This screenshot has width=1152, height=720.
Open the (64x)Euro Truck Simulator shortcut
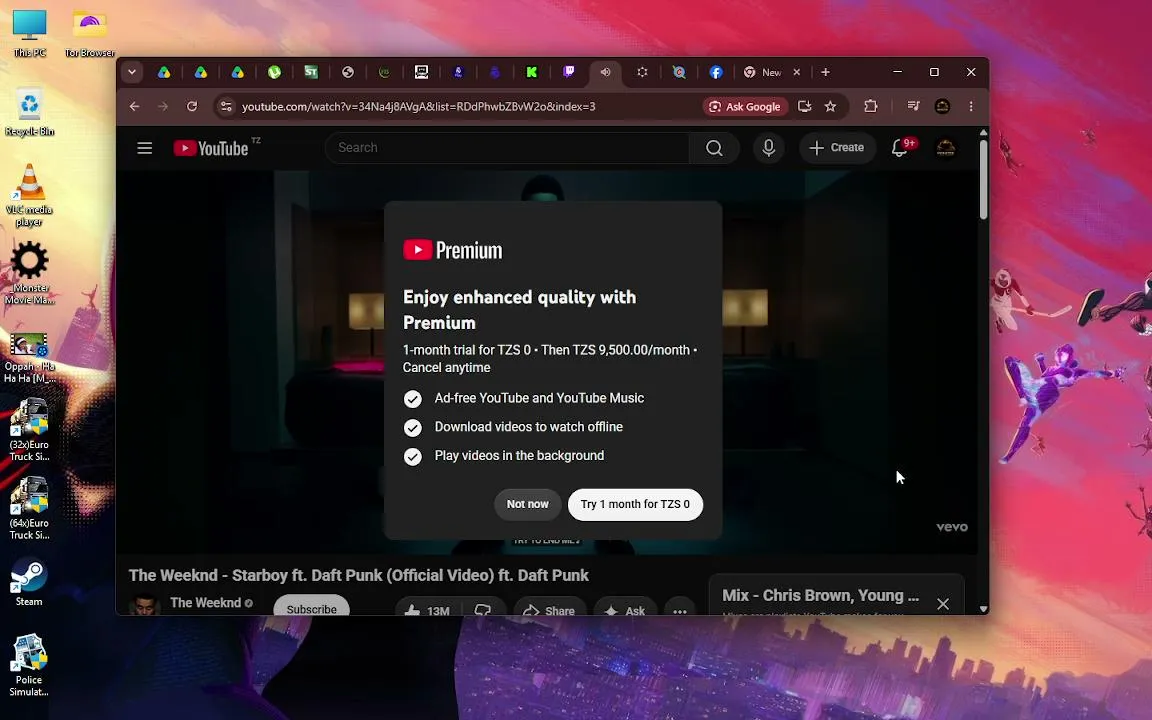pyautogui.click(x=29, y=508)
